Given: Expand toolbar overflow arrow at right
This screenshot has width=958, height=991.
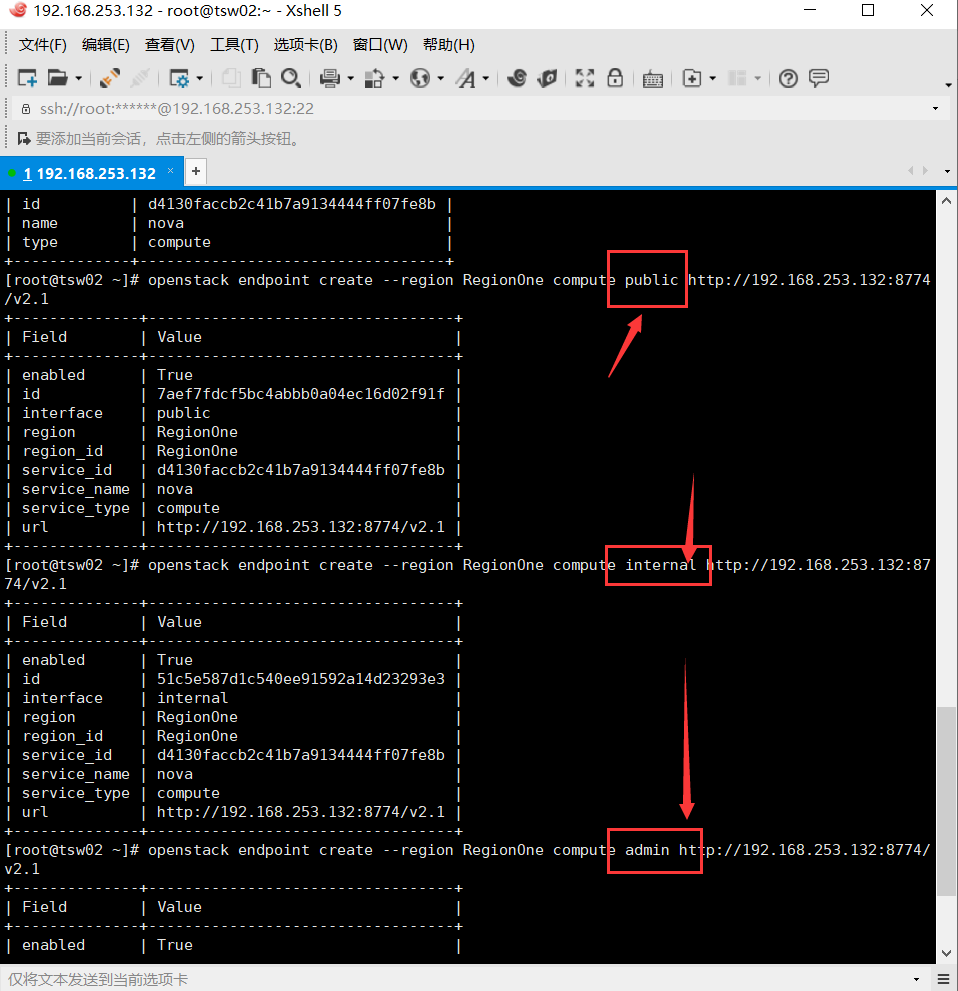Looking at the screenshot, I should click(x=948, y=85).
